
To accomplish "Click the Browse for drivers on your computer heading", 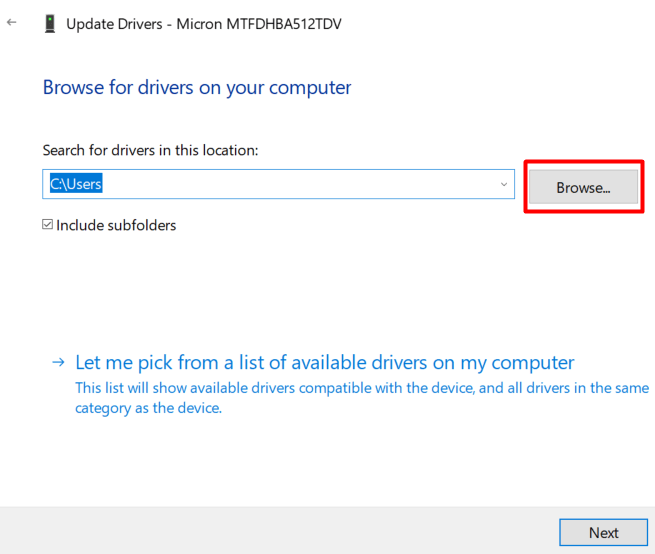I will point(197,87).
